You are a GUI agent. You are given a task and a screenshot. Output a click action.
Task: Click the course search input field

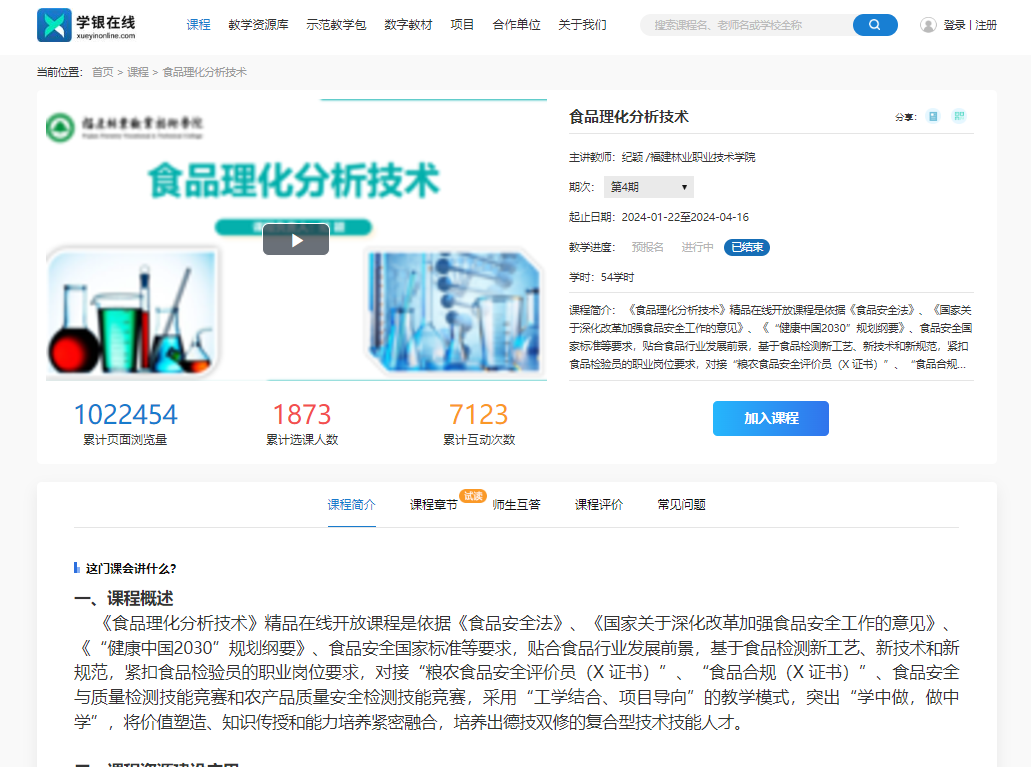click(x=746, y=25)
